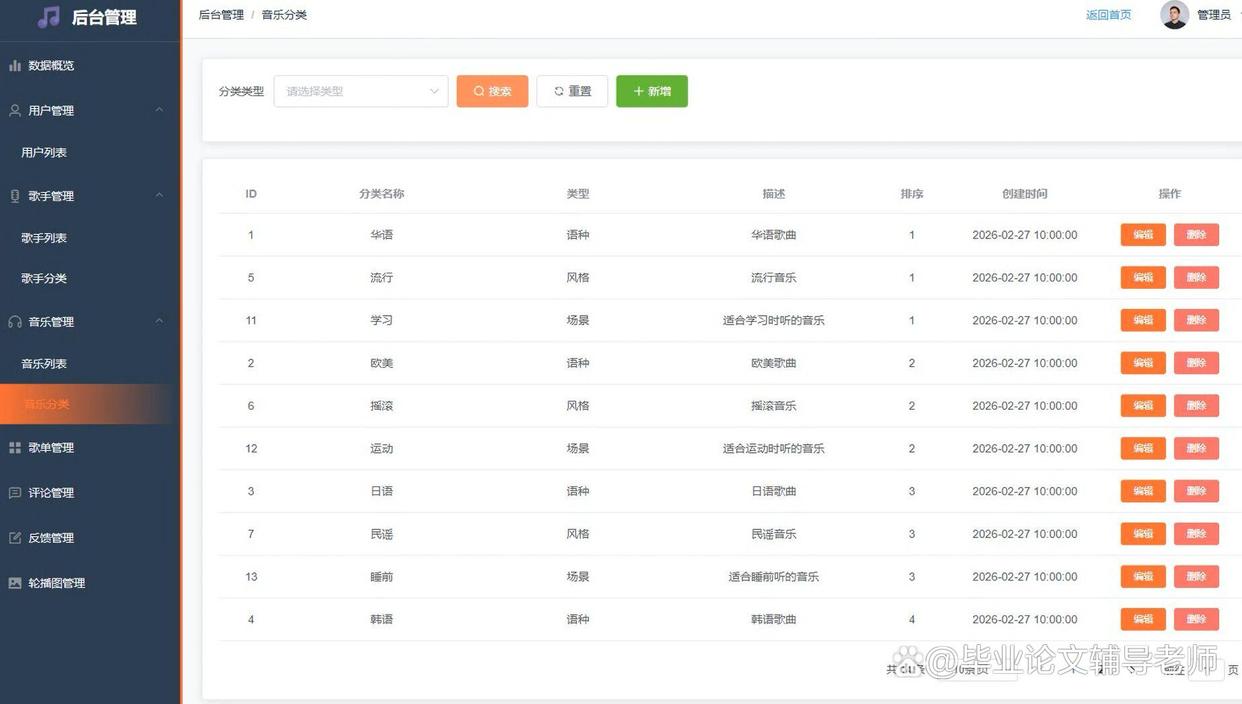Image resolution: width=1242 pixels, height=704 pixels.
Task: Click 管理员 user name
Action: click(1214, 15)
